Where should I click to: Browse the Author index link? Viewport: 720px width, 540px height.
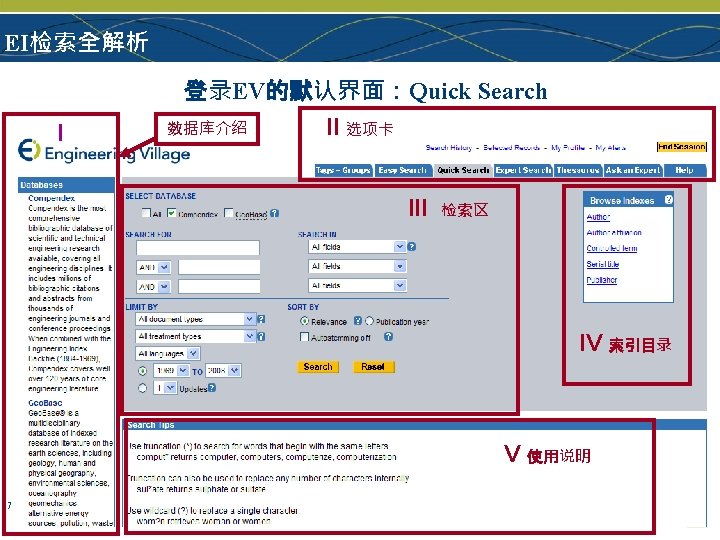tap(598, 217)
